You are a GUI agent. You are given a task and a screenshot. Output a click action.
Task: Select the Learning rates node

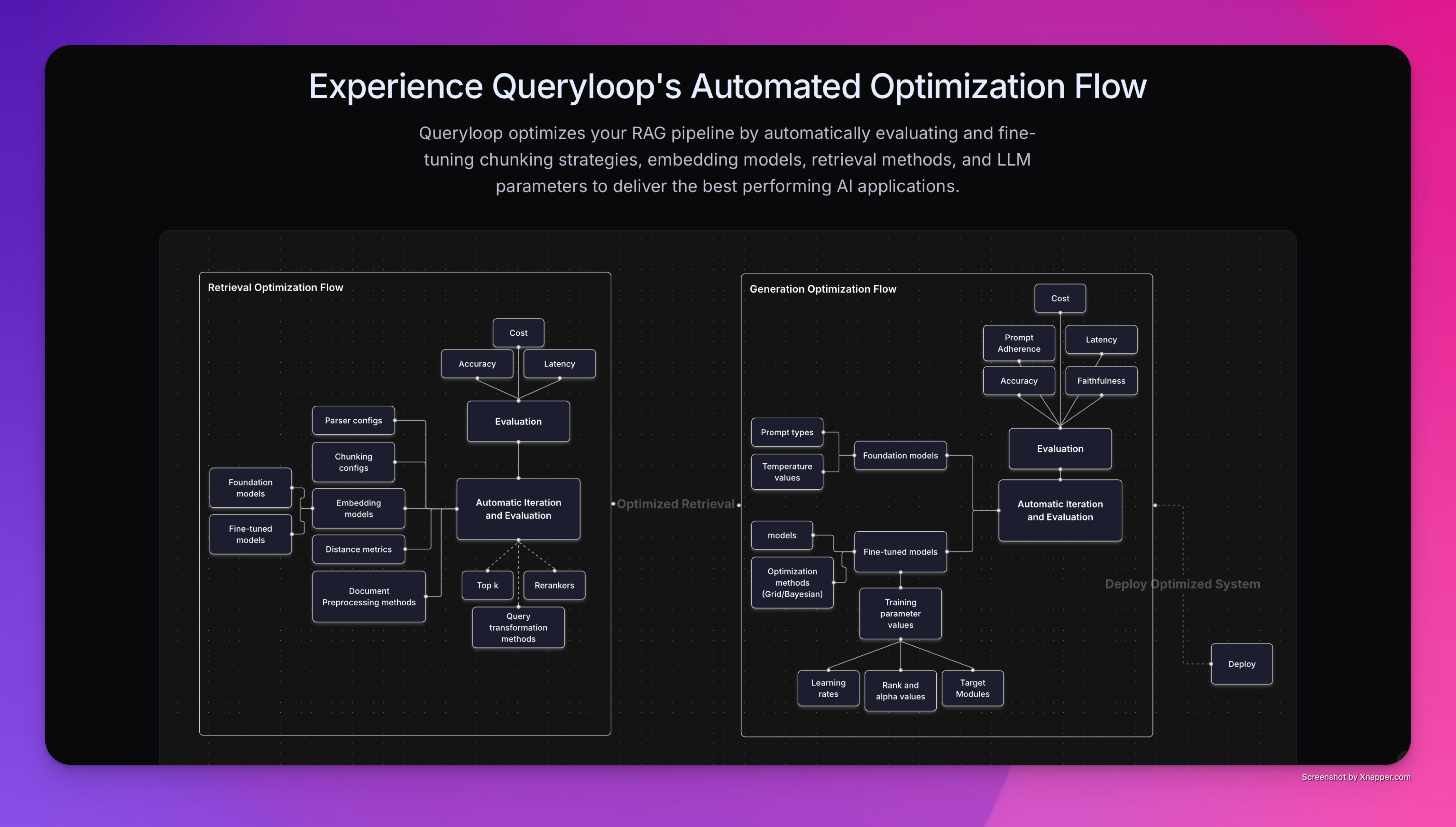coord(828,688)
